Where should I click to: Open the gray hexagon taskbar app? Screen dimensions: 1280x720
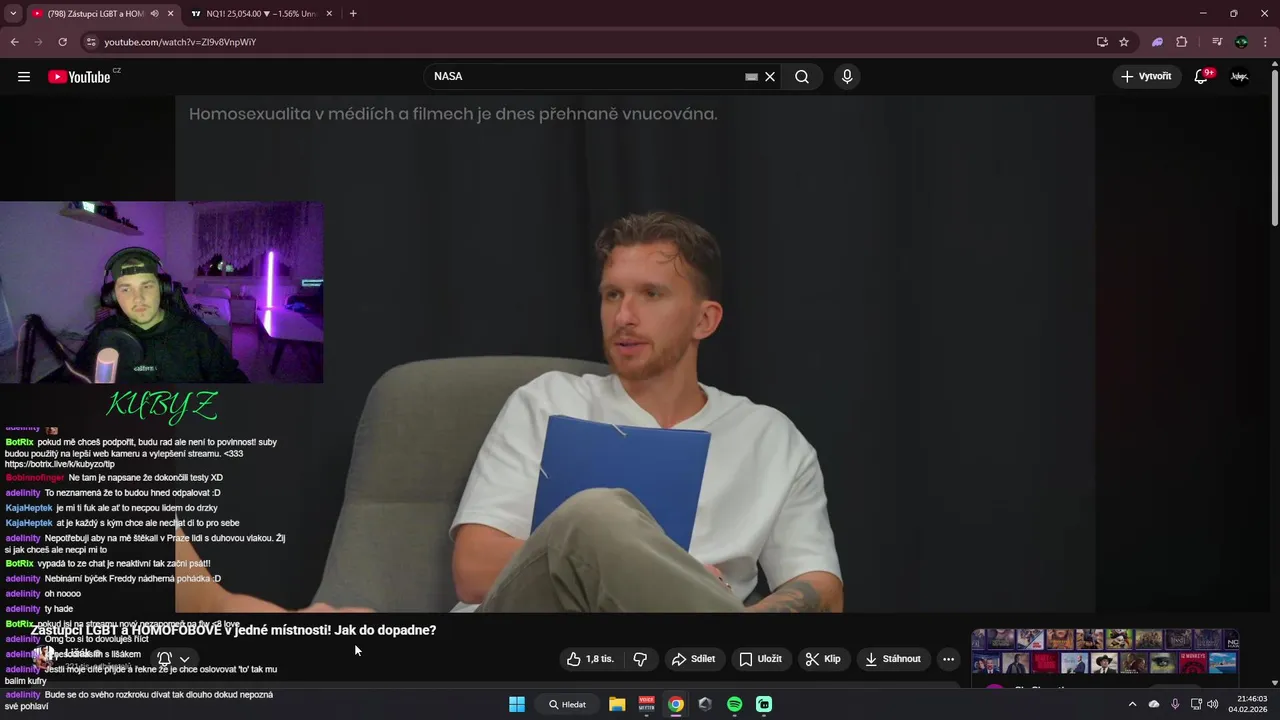pyautogui.click(x=705, y=704)
